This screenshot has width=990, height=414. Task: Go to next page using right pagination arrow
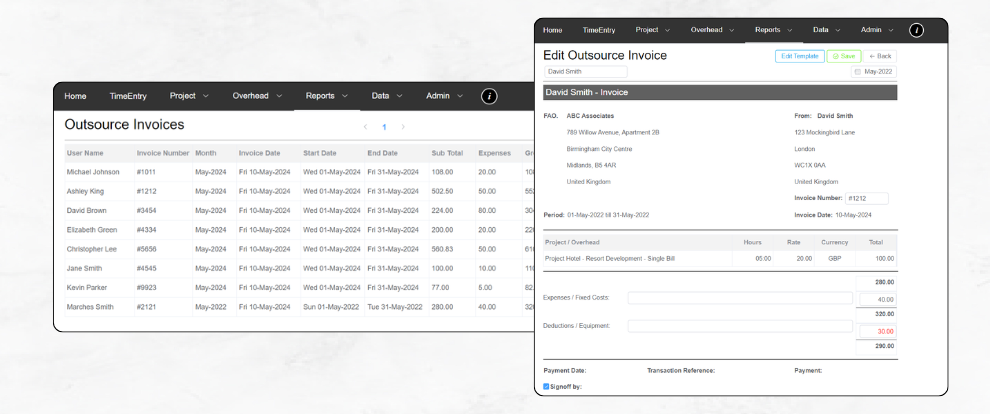pyautogui.click(x=403, y=127)
